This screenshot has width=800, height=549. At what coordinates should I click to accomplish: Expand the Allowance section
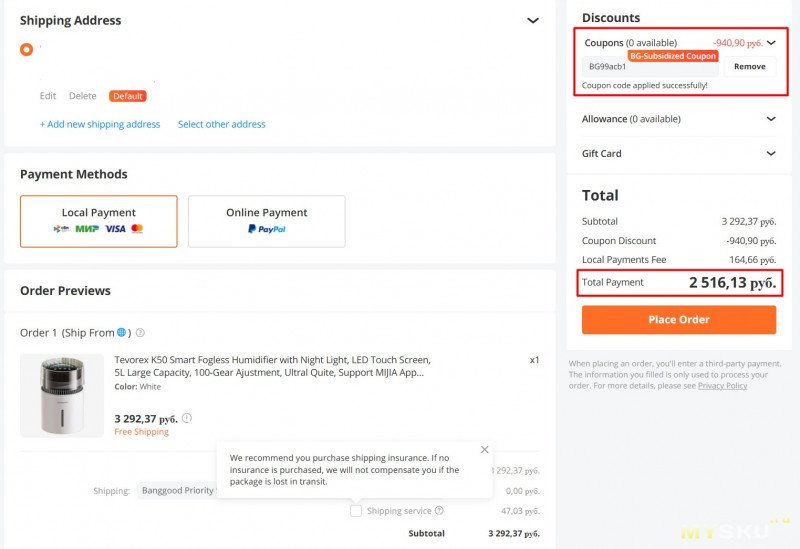[x=771, y=119]
